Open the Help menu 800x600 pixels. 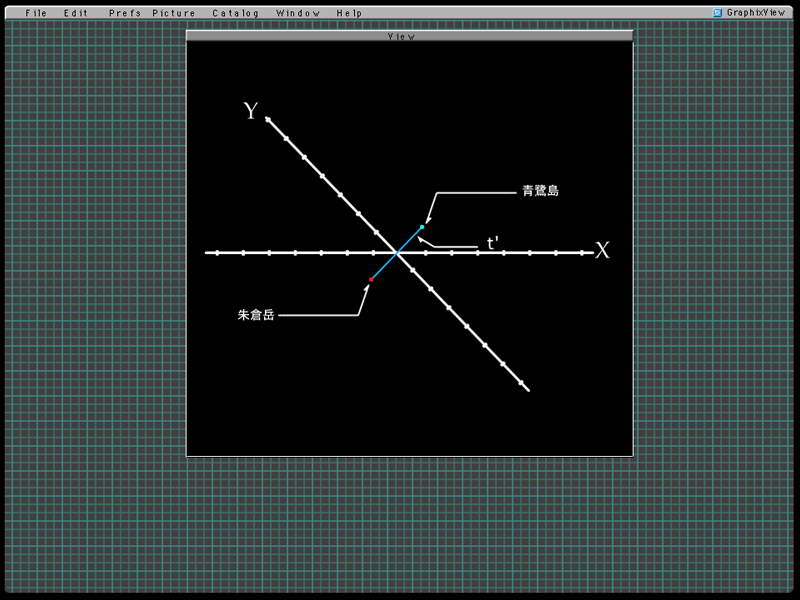tap(349, 13)
